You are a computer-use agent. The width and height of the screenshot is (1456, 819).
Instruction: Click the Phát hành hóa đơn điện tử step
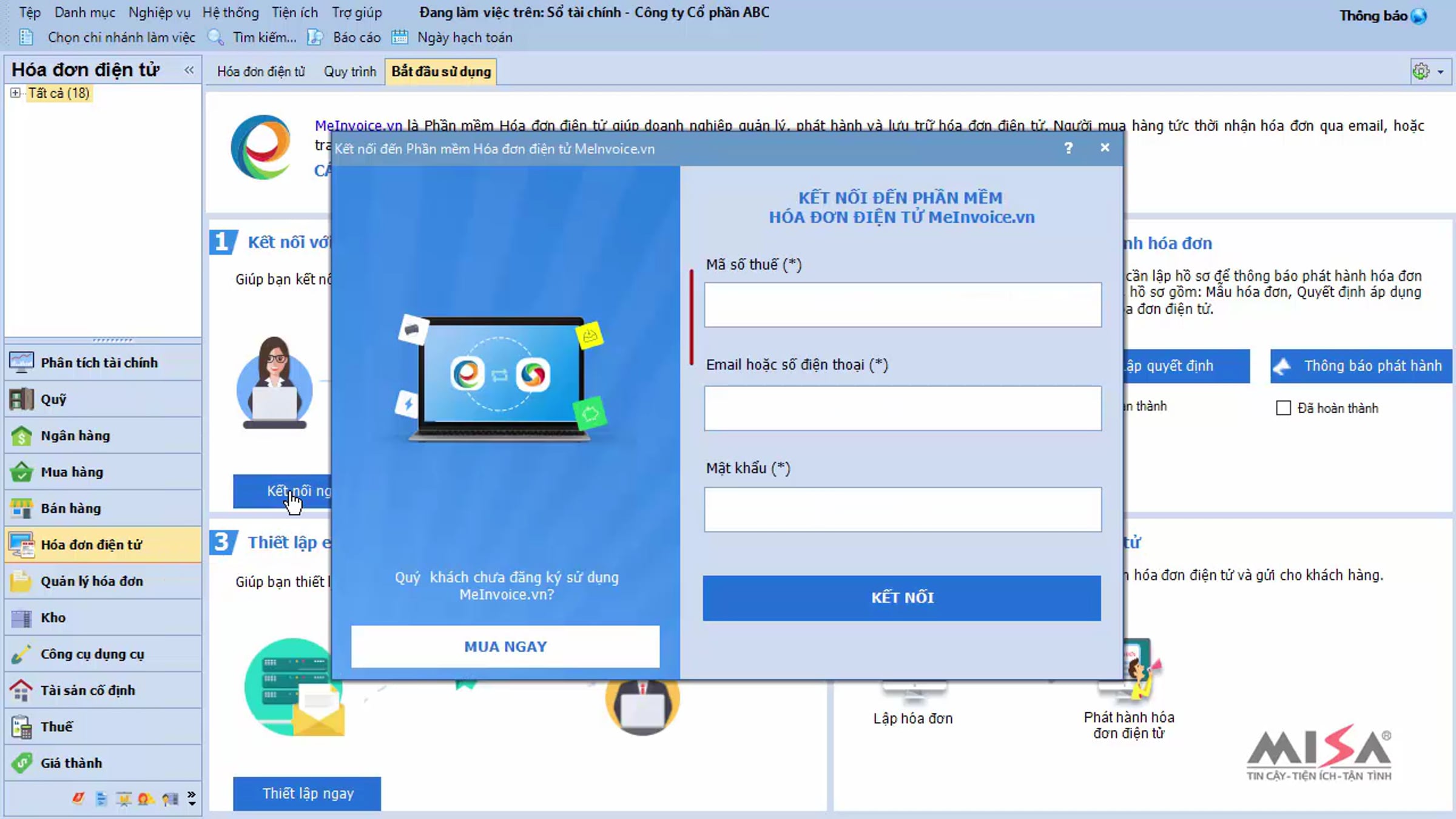tap(1129, 725)
